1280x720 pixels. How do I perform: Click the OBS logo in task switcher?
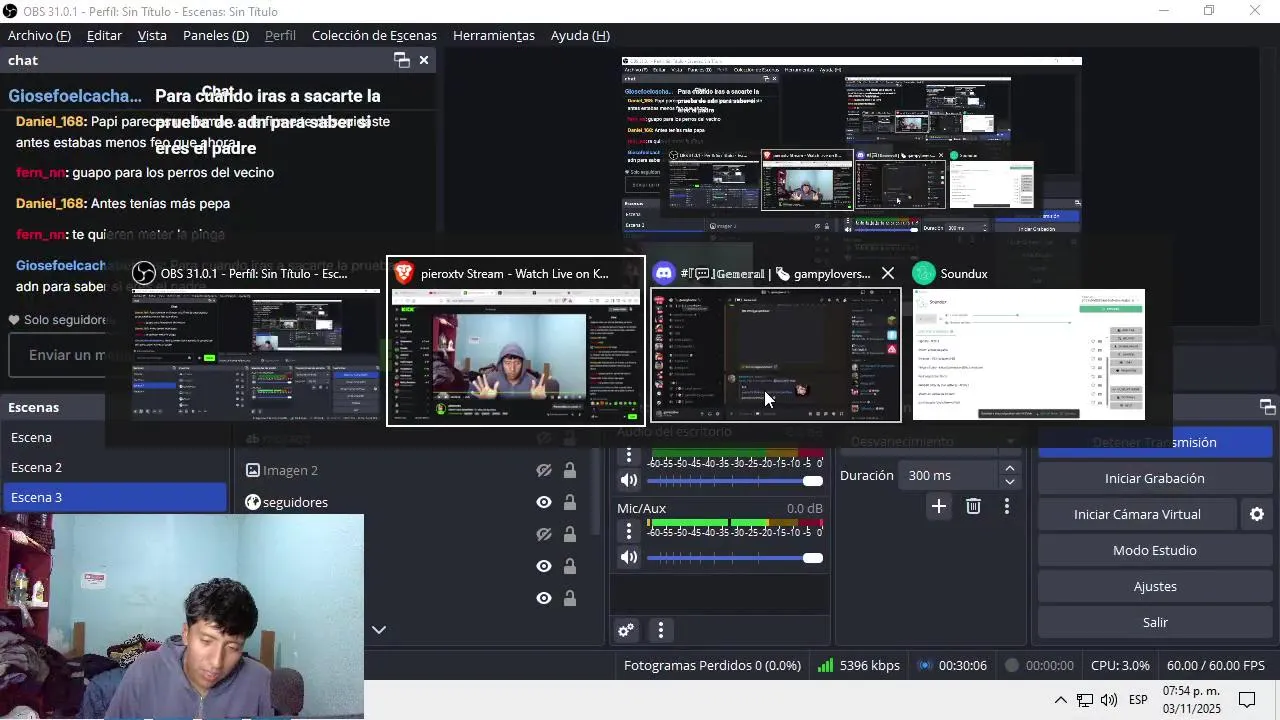click(x=144, y=273)
